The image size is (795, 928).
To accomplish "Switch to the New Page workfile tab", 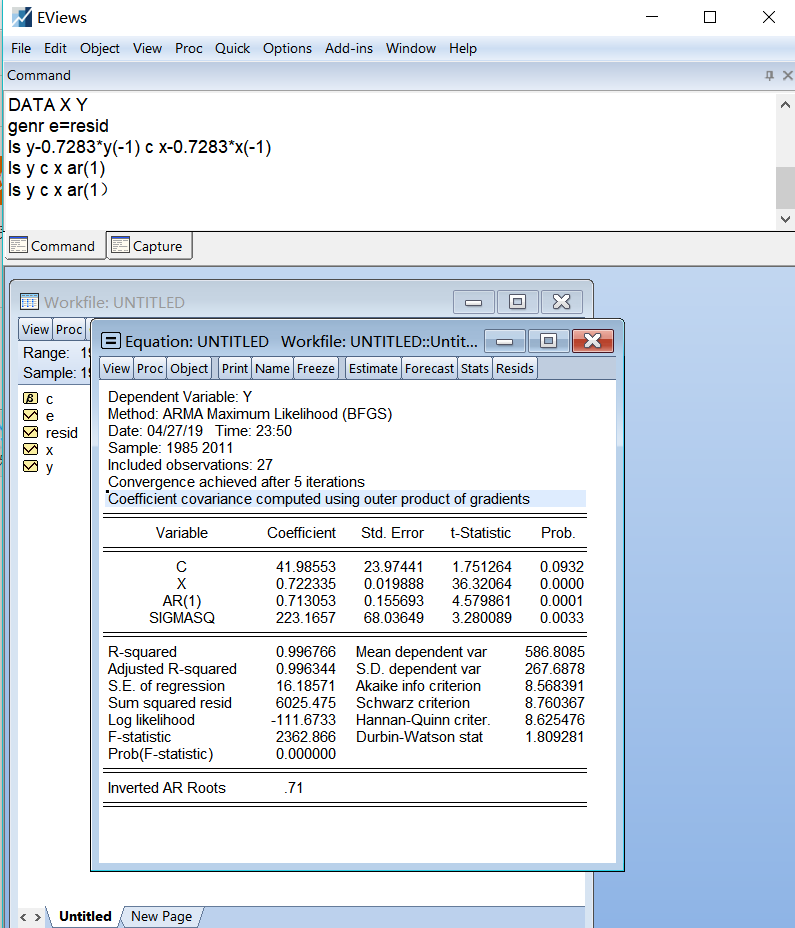I will tap(161, 916).
